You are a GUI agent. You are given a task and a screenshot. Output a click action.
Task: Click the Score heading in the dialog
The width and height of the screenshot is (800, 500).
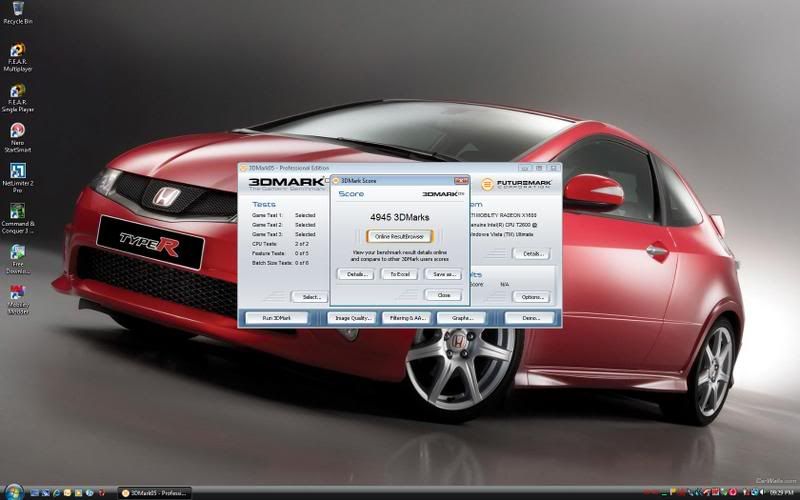(x=351, y=194)
